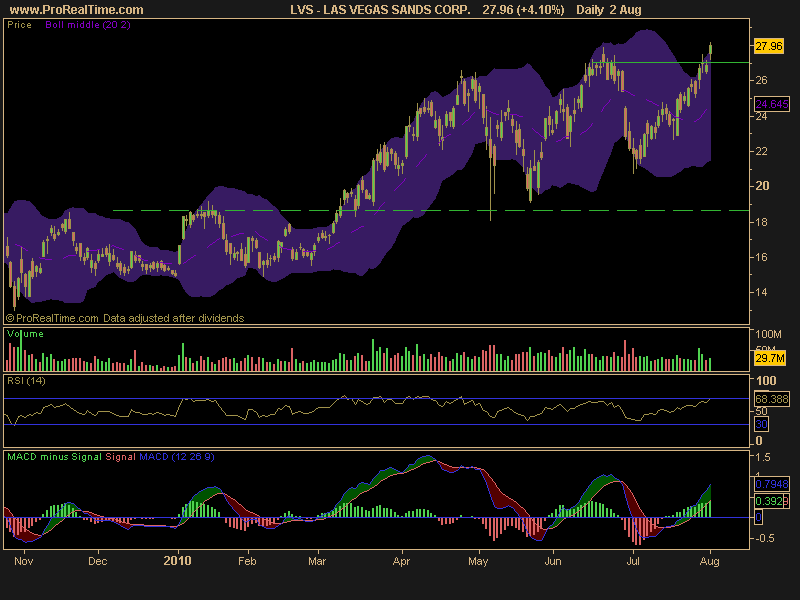Viewport: 800px width, 600px height.
Task: Select the LVS - LAS VEGAS SANDS CORP. title
Action: [380, 10]
